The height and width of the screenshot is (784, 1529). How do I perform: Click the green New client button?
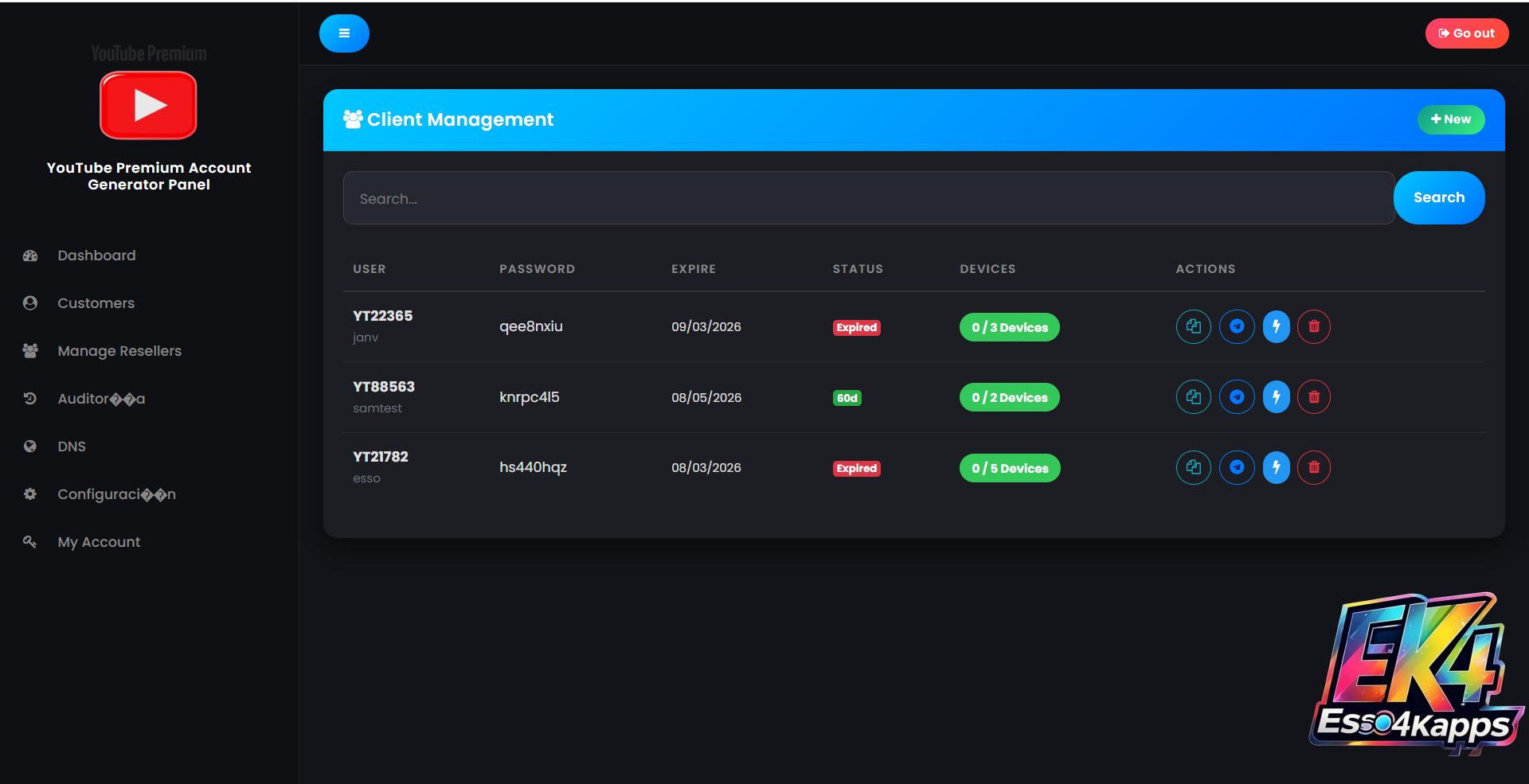[x=1450, y=119]
